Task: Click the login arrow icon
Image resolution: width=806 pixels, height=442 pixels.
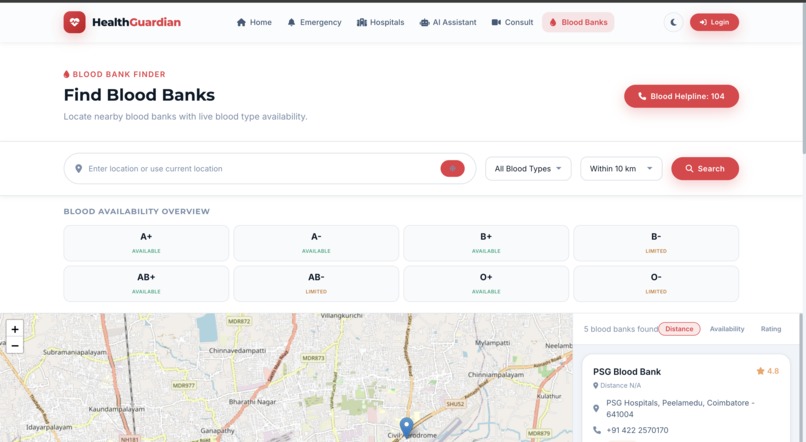Action: [703, 22]
